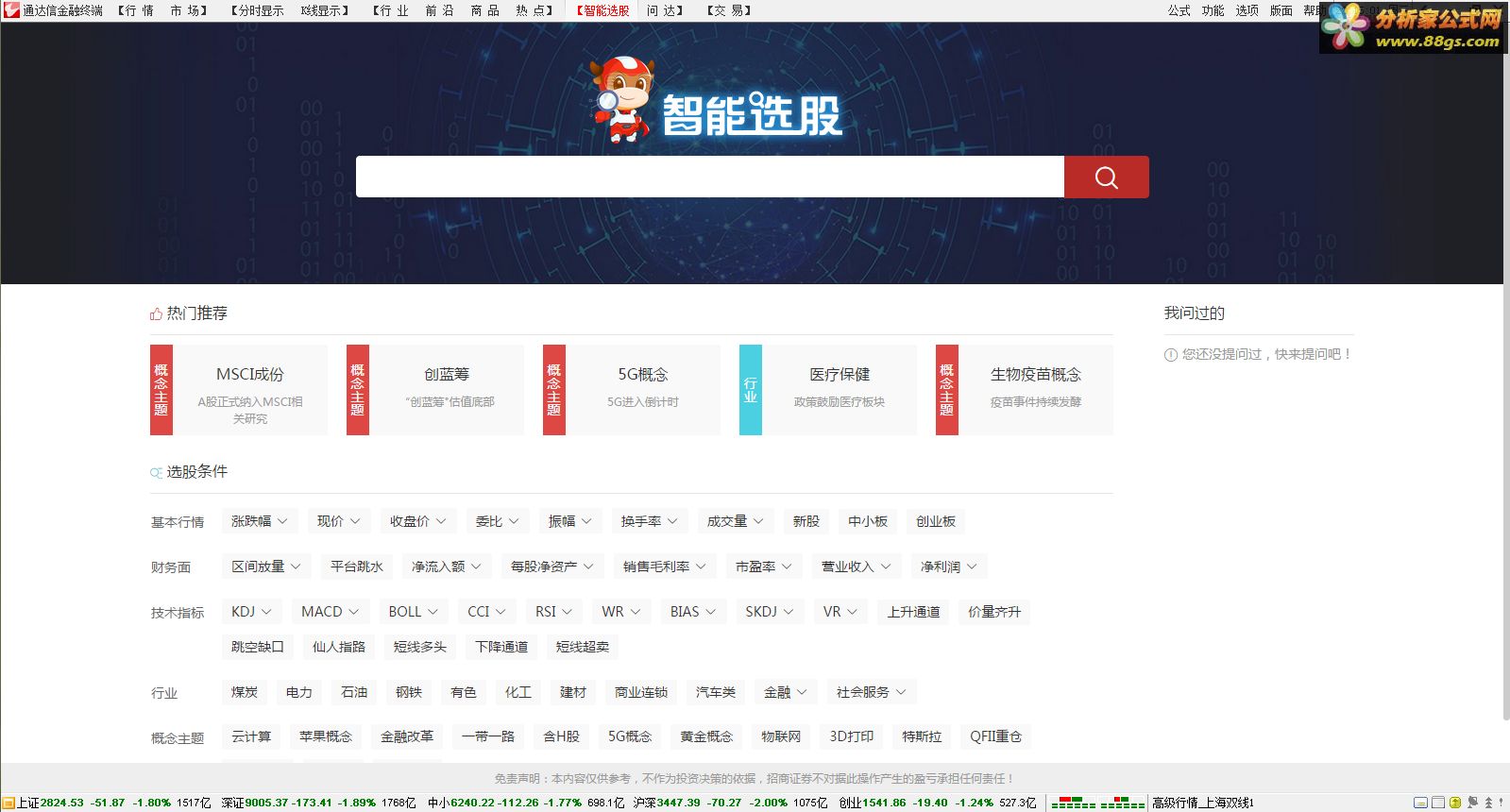The height and width of the screenshot is (812, 1510).
Task: Select the 短线超卖 filter
Action: coord(583,647)
